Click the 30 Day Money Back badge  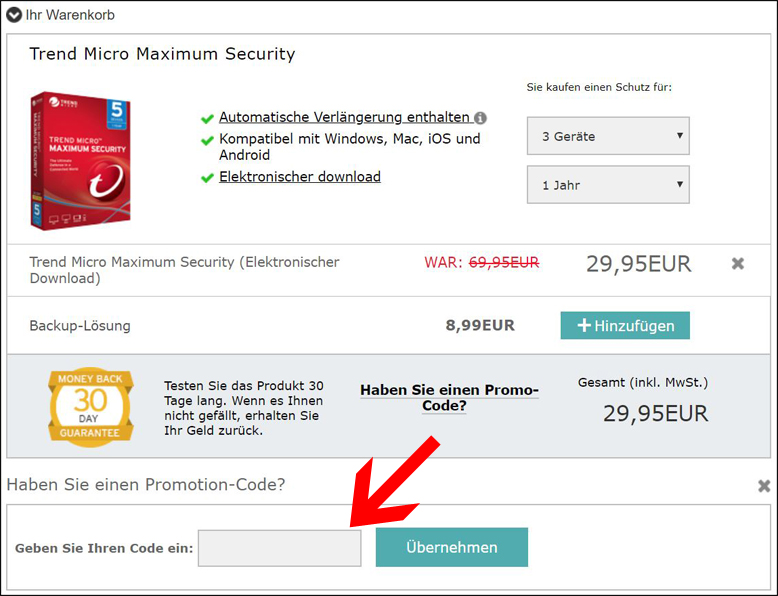(90, 407)
